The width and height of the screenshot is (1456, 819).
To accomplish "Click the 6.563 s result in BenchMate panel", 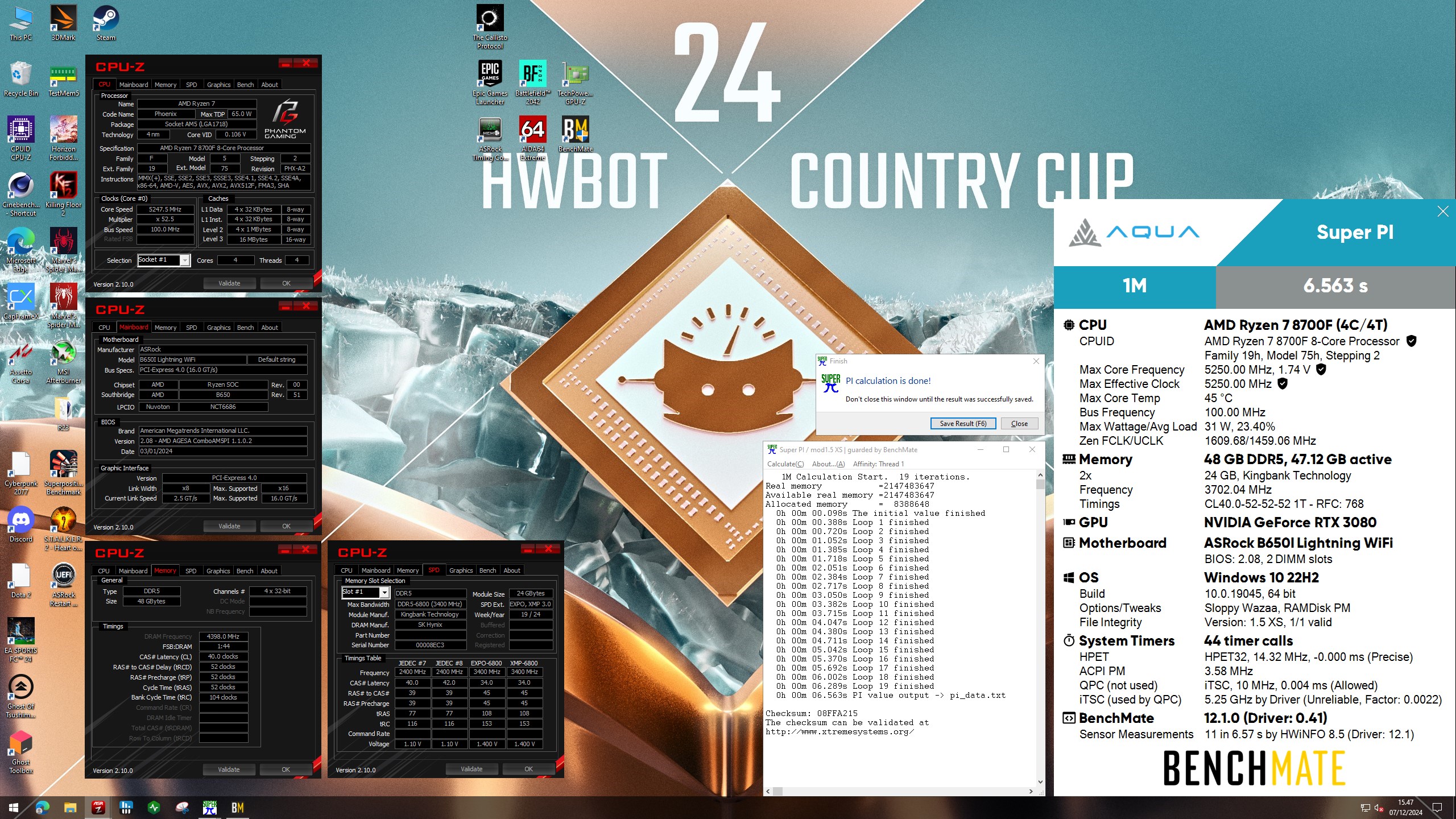I will click(x=1335, y=286).
